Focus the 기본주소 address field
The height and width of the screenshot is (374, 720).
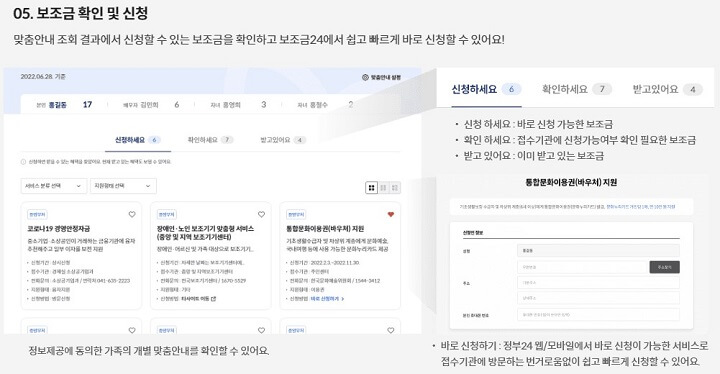click(598, 283)
